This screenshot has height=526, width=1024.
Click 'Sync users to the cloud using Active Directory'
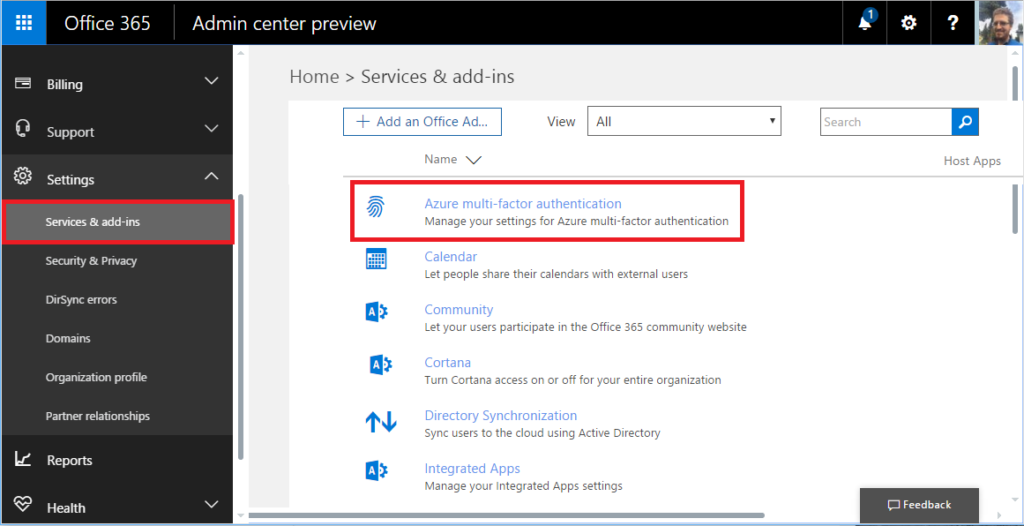[542, 433]
